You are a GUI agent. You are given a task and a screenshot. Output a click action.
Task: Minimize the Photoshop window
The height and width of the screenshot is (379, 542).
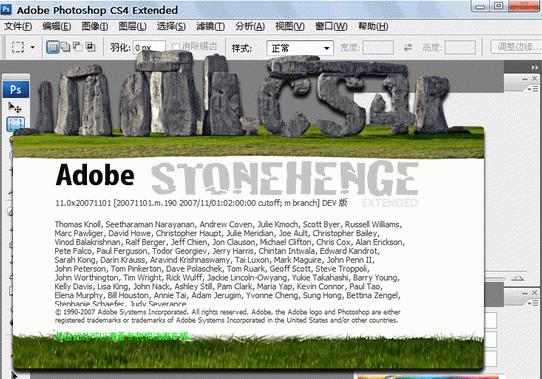pyautogui.click(x=480, y=6)
